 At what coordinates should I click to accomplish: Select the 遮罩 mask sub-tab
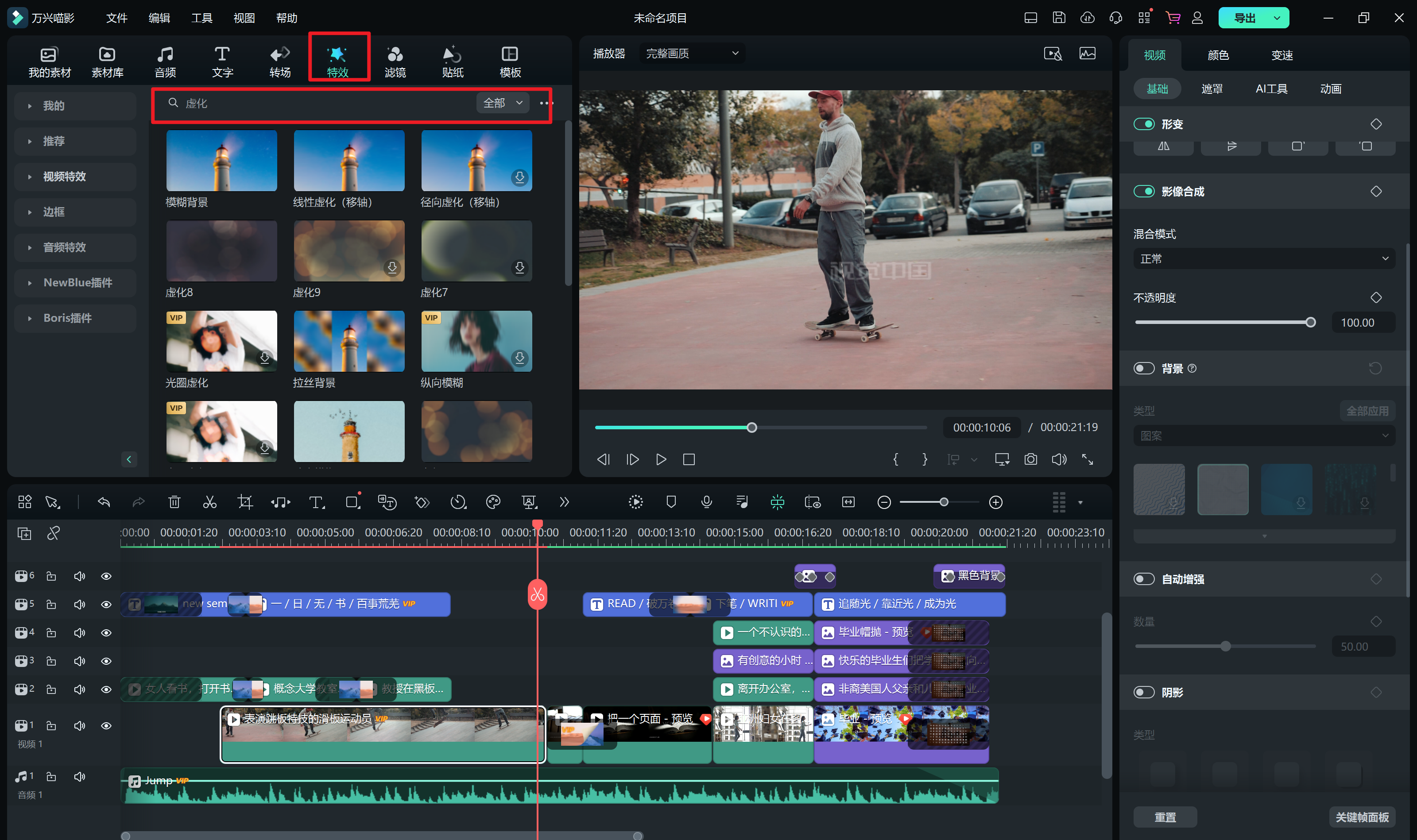(x=1212, y=89)
